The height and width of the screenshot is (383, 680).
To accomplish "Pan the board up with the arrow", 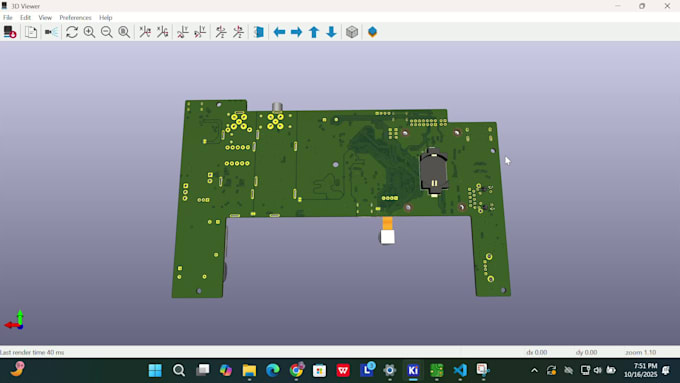I will click(314, 32).
